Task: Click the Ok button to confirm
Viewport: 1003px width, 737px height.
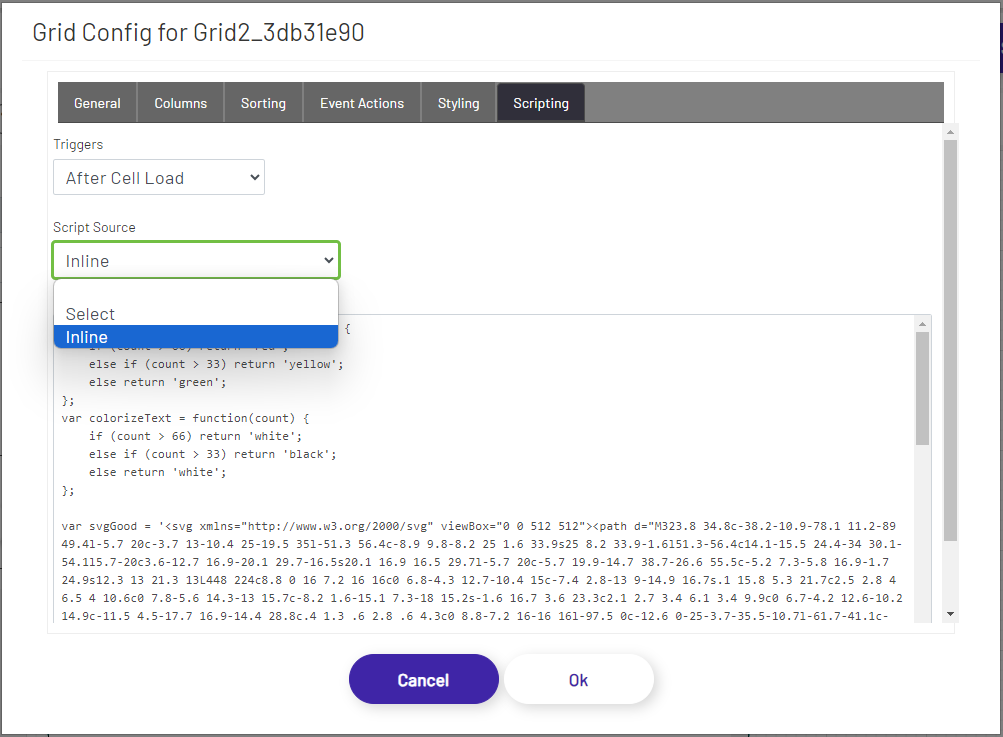Action: [x=578, y=679]
